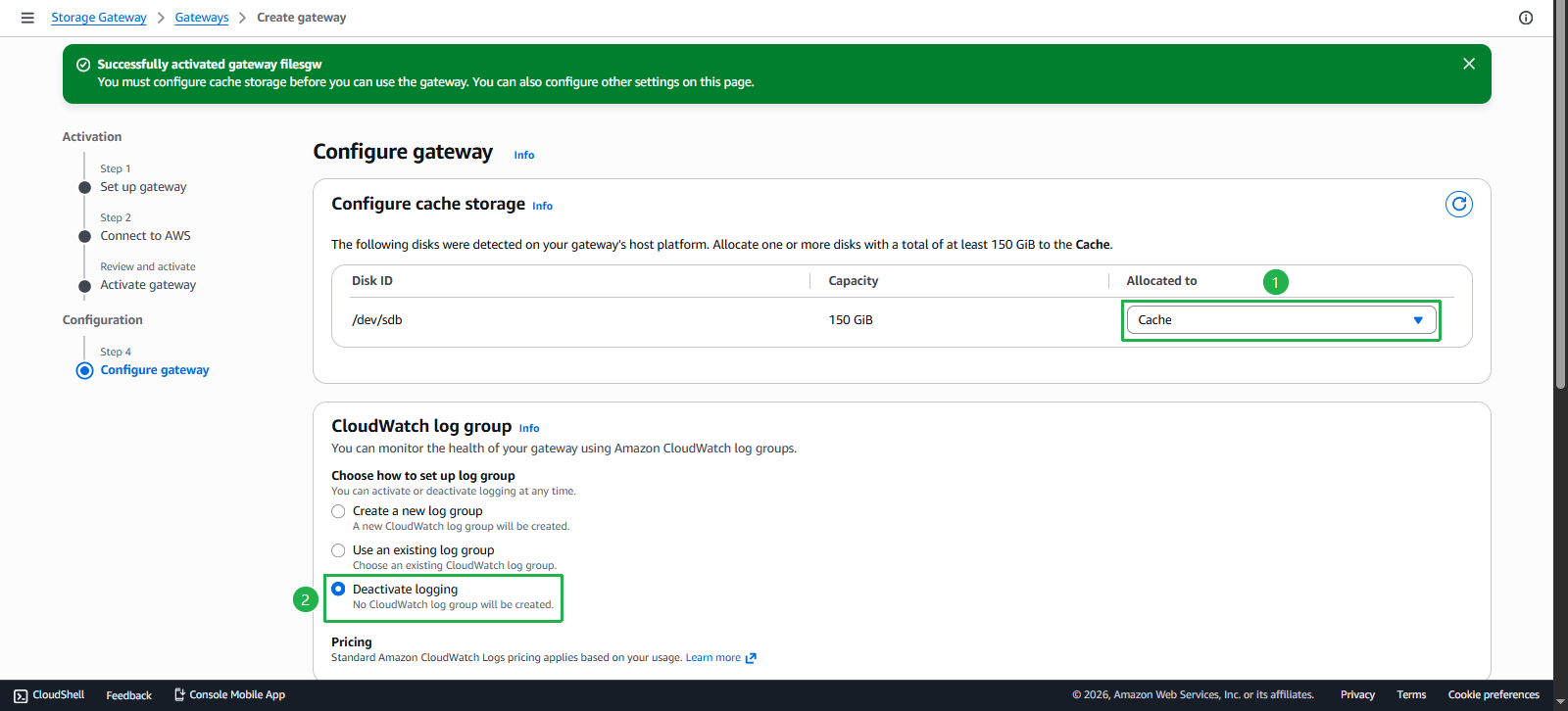Open the hamburger navigation menu
The image size is (1568, 711).
[x=27, y=18]
